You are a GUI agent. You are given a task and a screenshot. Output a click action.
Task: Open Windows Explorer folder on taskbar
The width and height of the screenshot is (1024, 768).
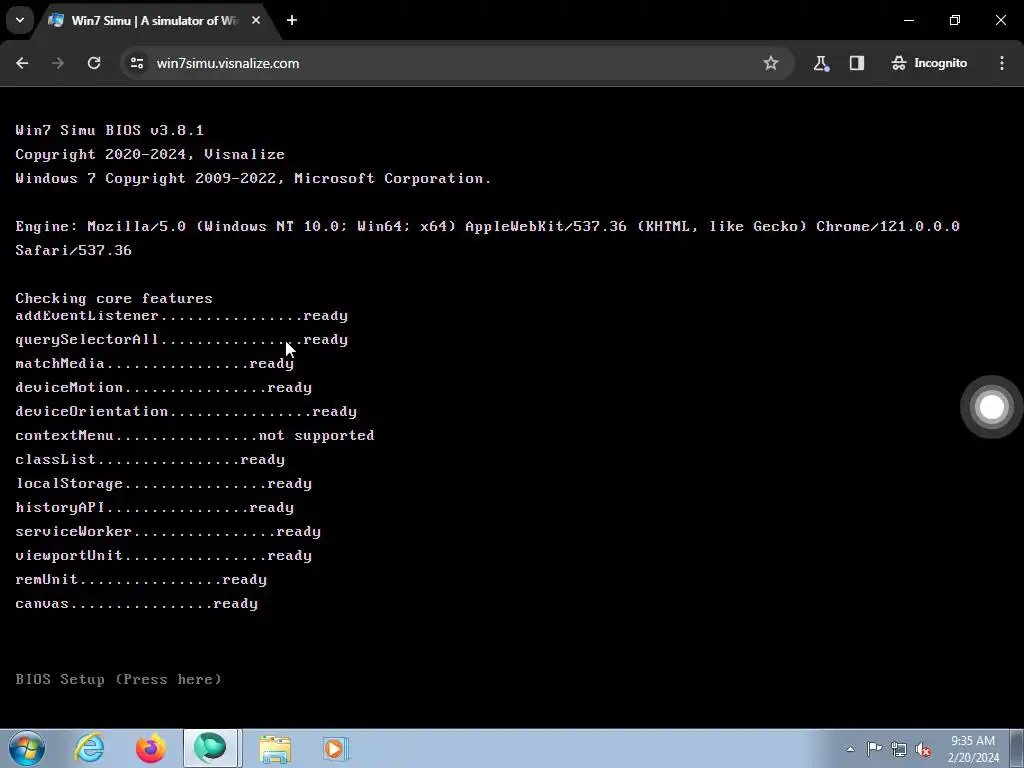pyautogui.click(x=275, y=748)
